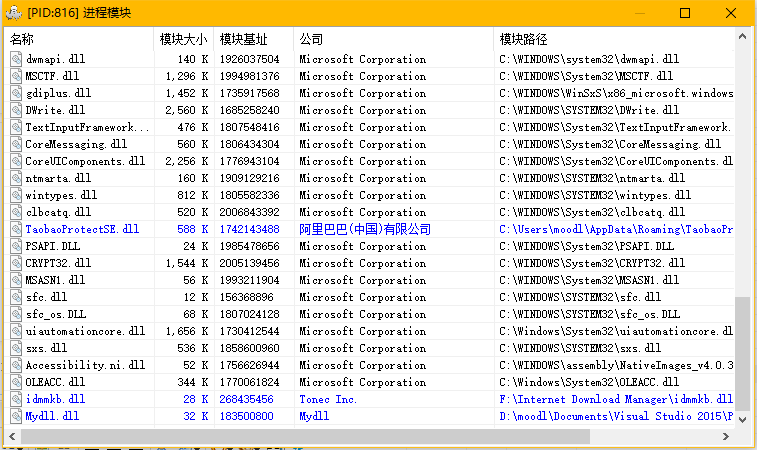Select the gdiplus.dll module name
Screen dimensions: 757x450
tap(58, 93)
